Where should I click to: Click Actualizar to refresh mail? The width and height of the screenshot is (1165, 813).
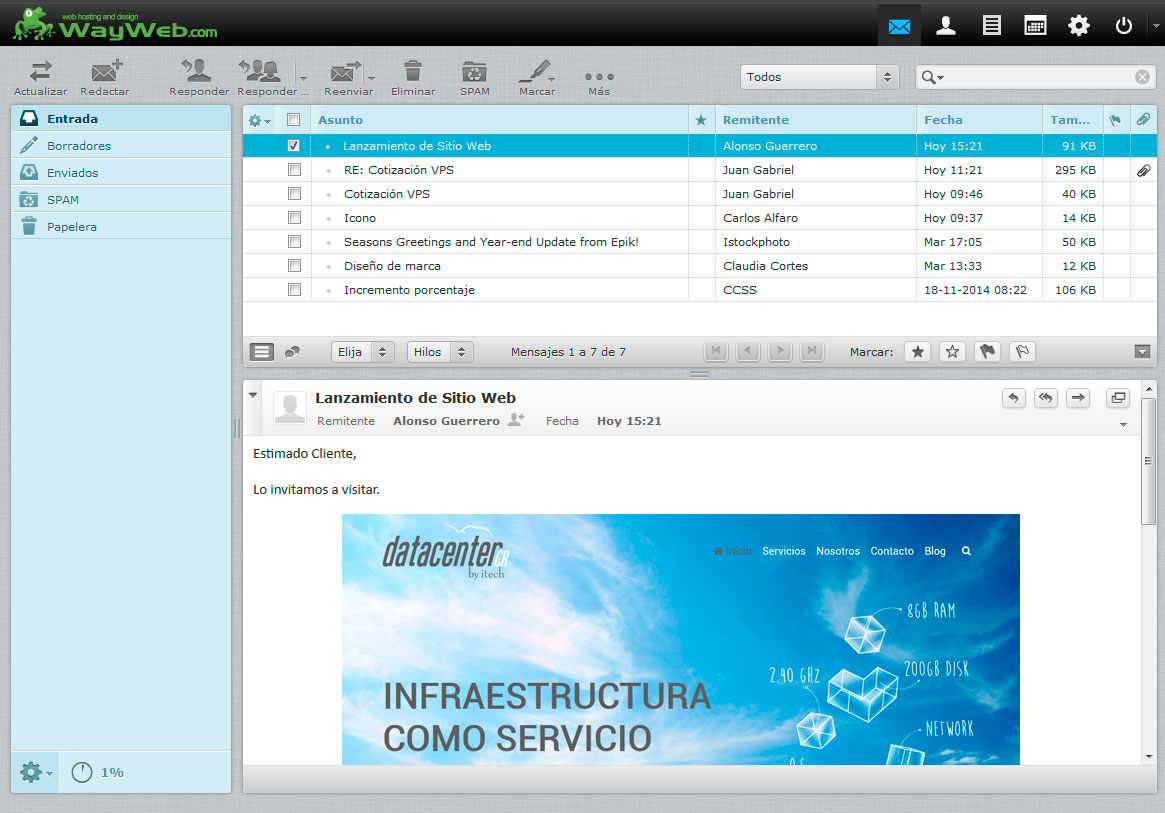[x=41, y=78]
